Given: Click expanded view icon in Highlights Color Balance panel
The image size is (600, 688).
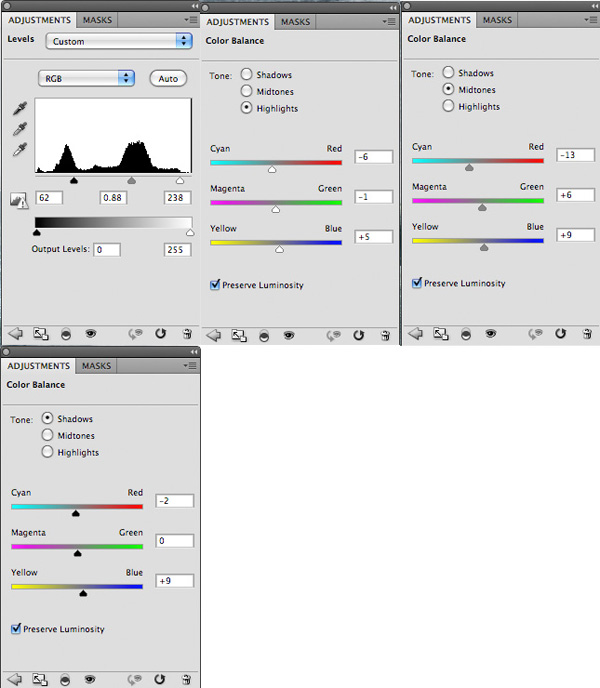Looking at the screenshot, I should 239,336.
